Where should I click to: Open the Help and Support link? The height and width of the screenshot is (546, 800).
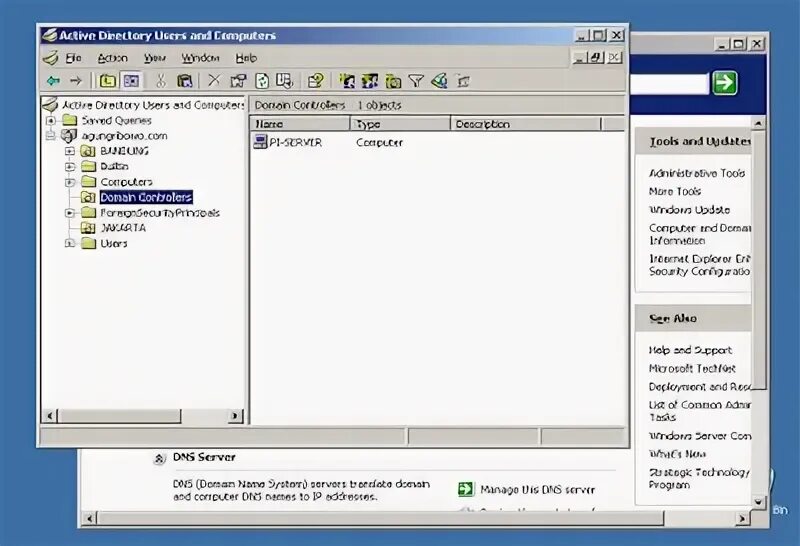[x=690, y=350]
